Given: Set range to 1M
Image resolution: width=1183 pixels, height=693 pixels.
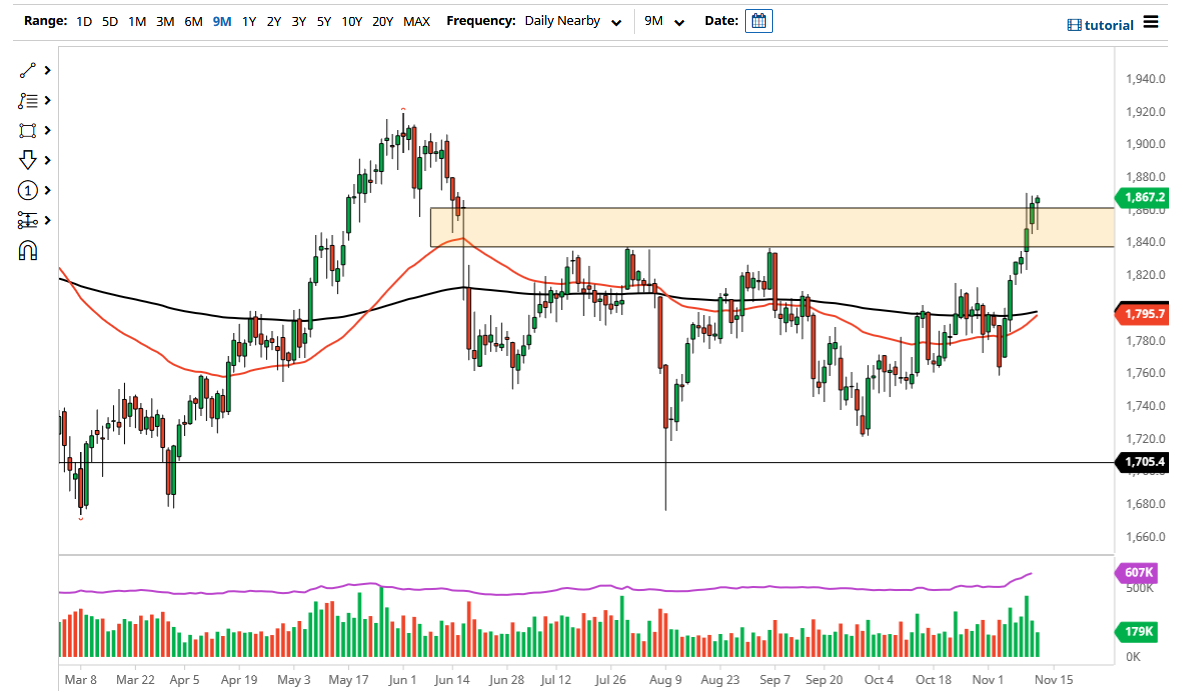Looking at the screenshot, I should pos(137,21).
